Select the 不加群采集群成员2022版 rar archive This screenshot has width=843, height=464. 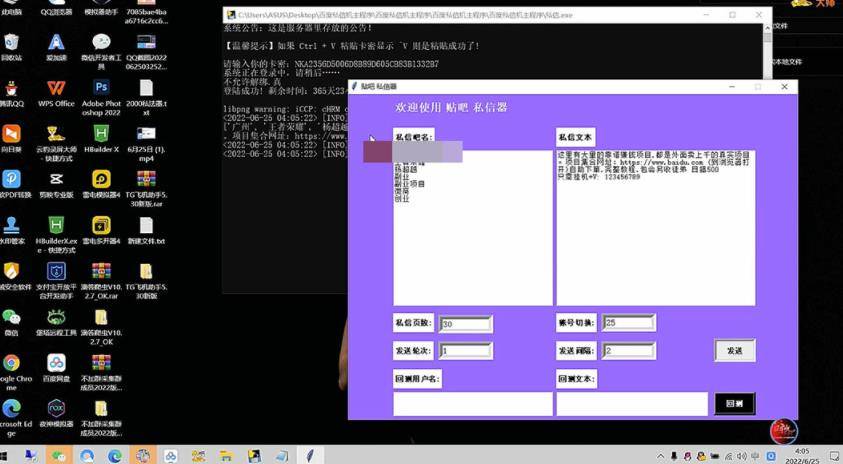[101, 372]
